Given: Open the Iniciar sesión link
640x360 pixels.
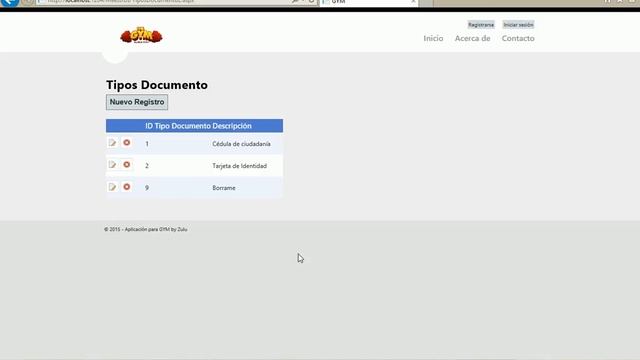Looking at the screenshot, I should [518, 25].
